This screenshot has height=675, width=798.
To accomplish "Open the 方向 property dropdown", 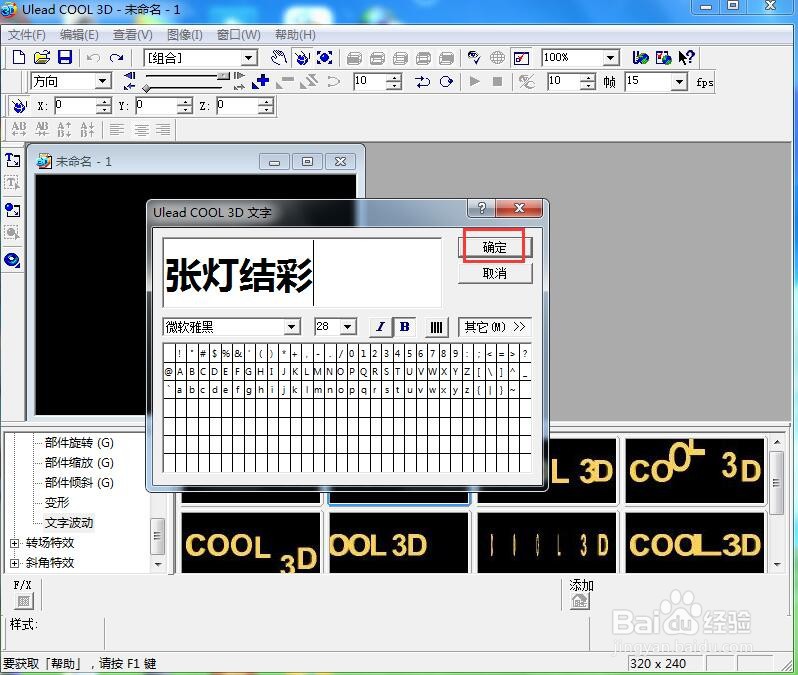I will click(x=103, y=81).
